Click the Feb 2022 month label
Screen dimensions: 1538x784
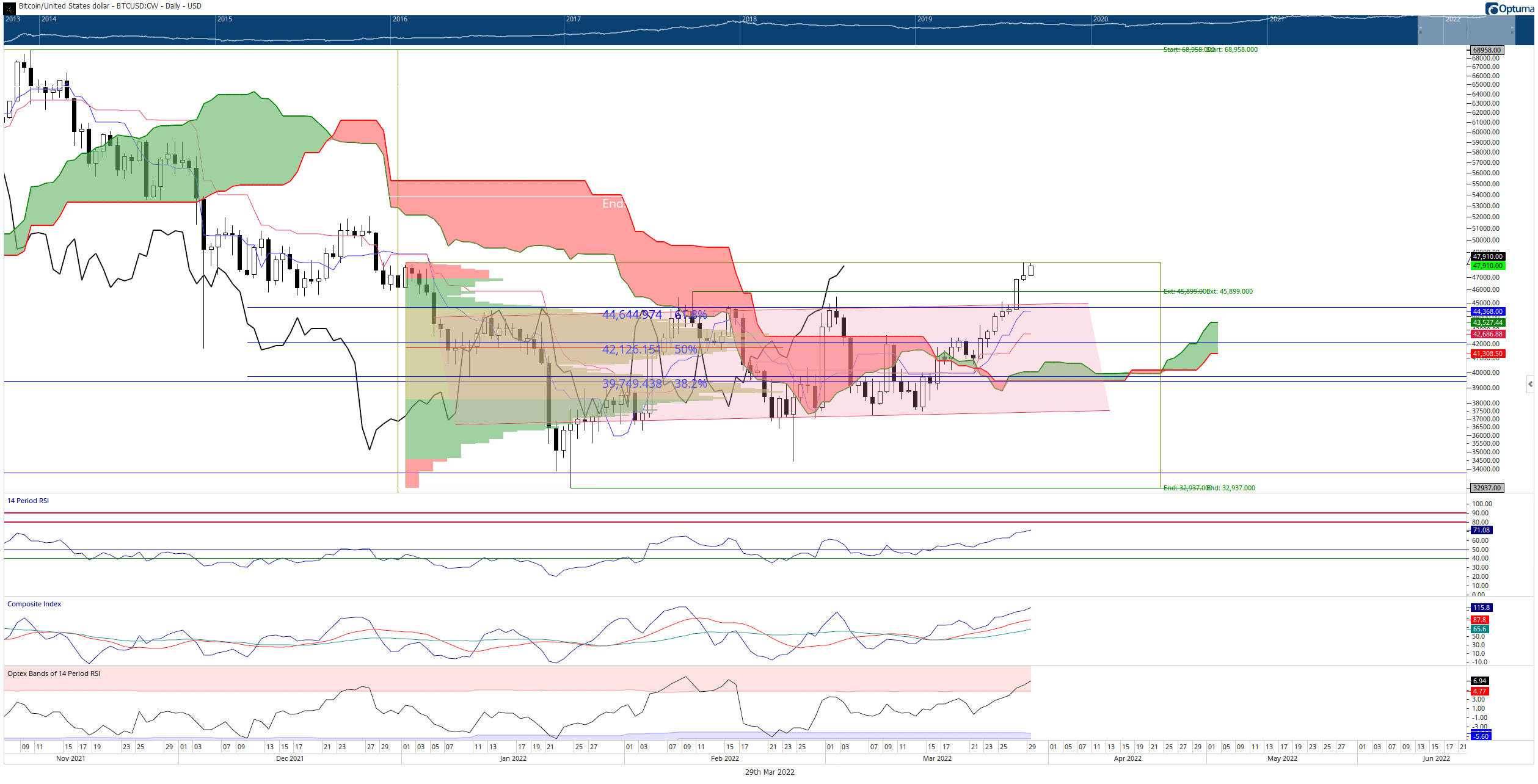tap(725, 758)
